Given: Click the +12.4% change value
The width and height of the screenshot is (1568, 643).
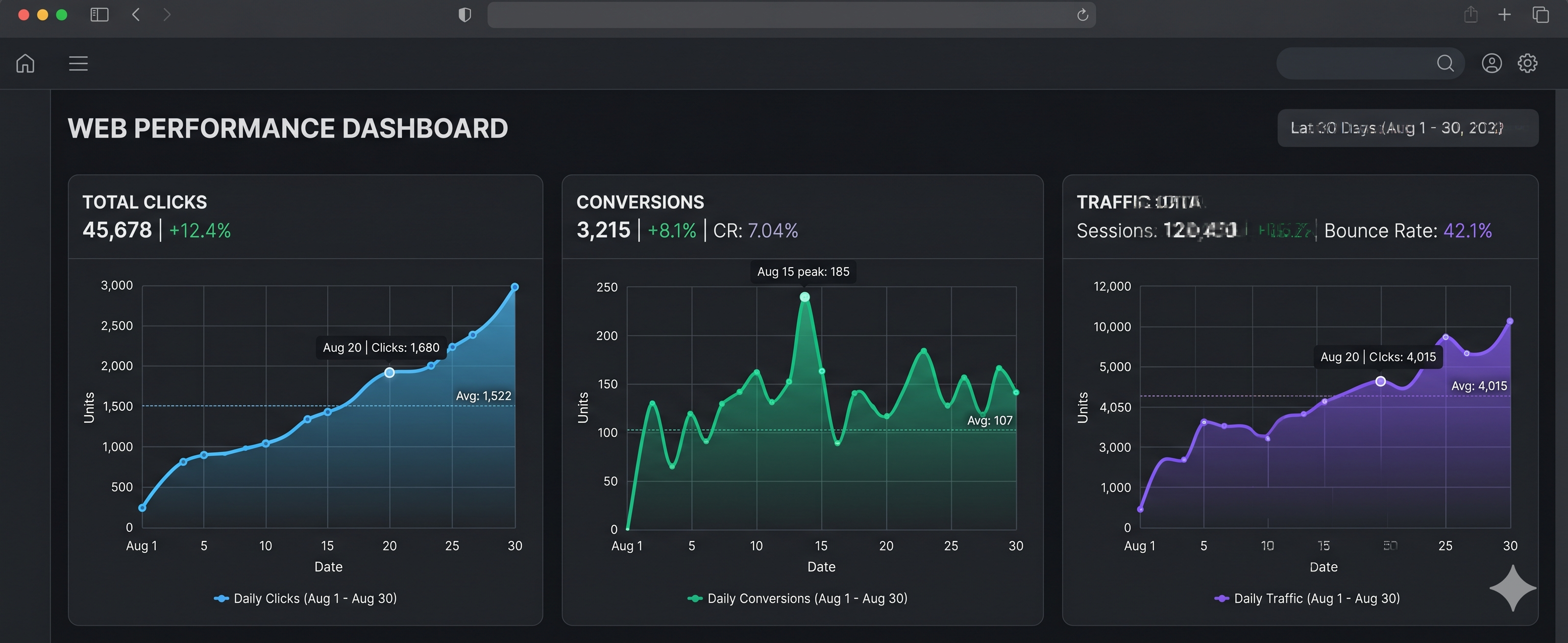Looking at the screenshot, I should coord(199,231).
